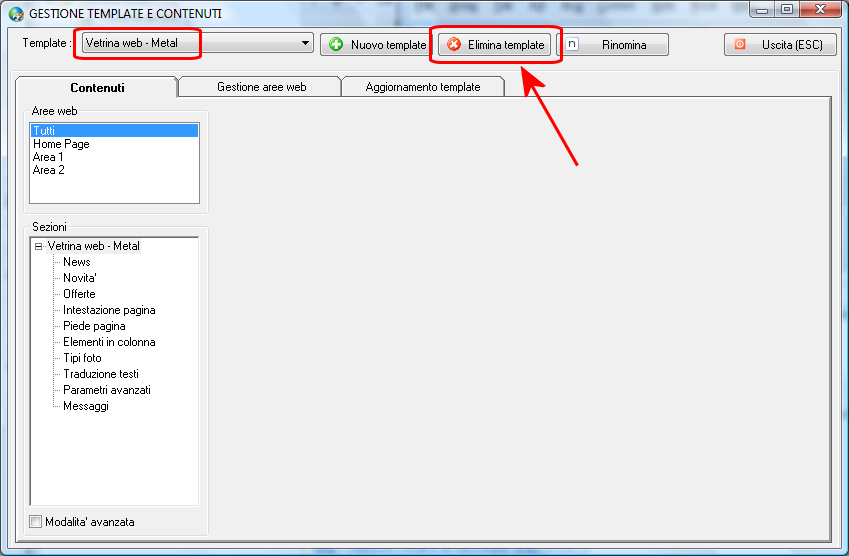Click the Rinomina button label

pyautogui.click(x=624, y=45)
